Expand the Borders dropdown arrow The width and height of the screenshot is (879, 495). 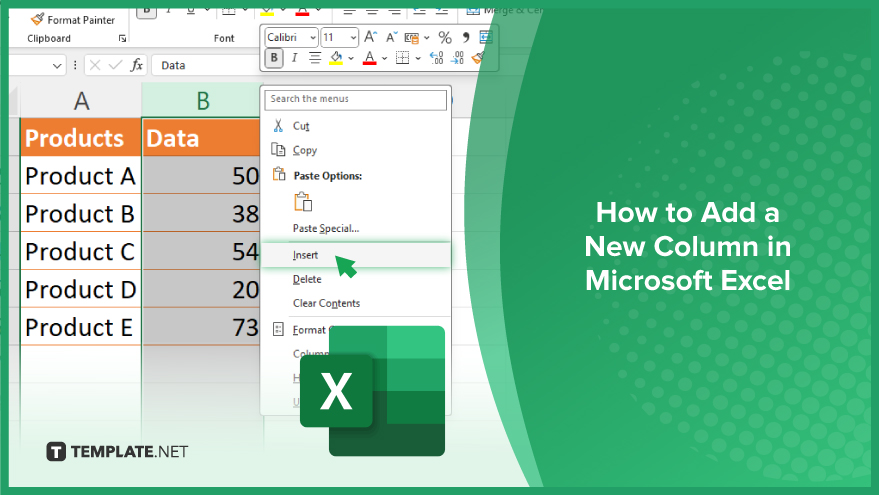tap(418, 58)
